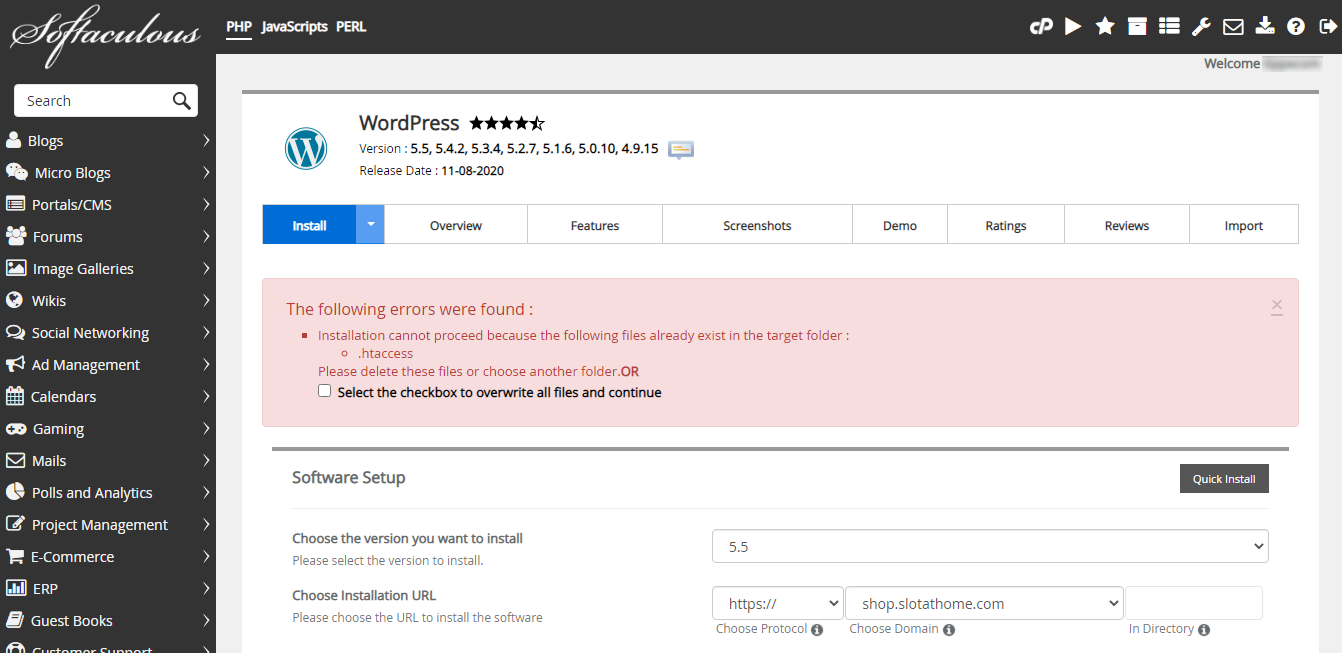This screenshot has height=653, width=1342.
Task: Click the changelog speech bubble icon
Action: 681,149
